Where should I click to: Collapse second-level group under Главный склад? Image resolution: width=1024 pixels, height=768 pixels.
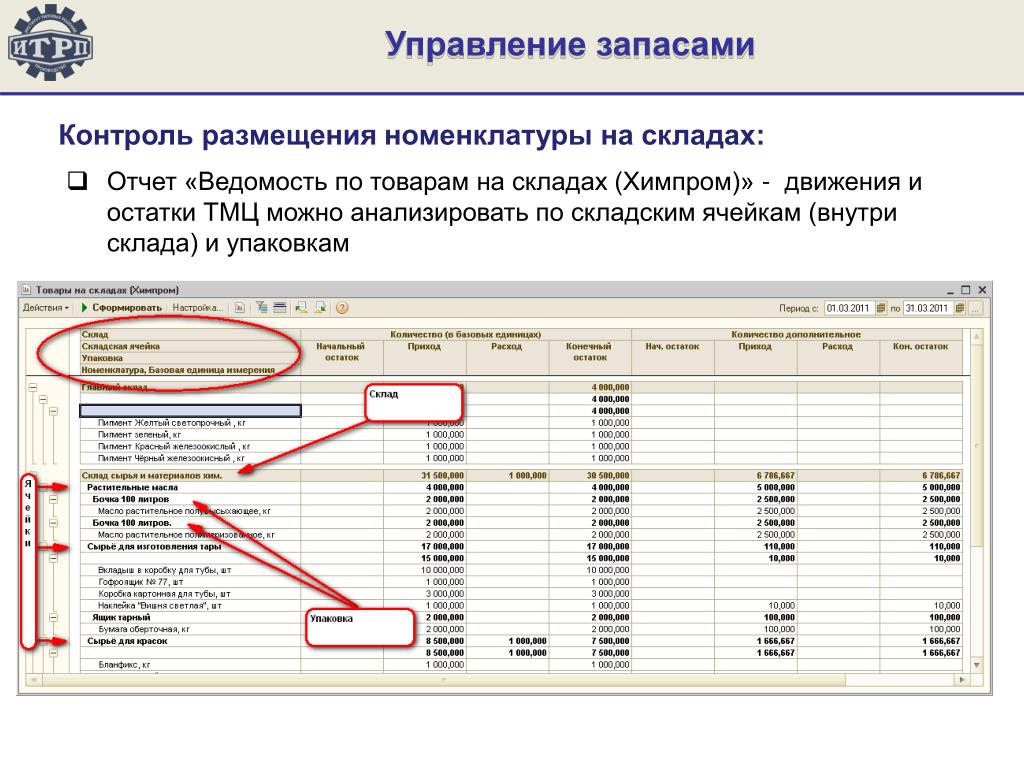[x=43, y=399]
